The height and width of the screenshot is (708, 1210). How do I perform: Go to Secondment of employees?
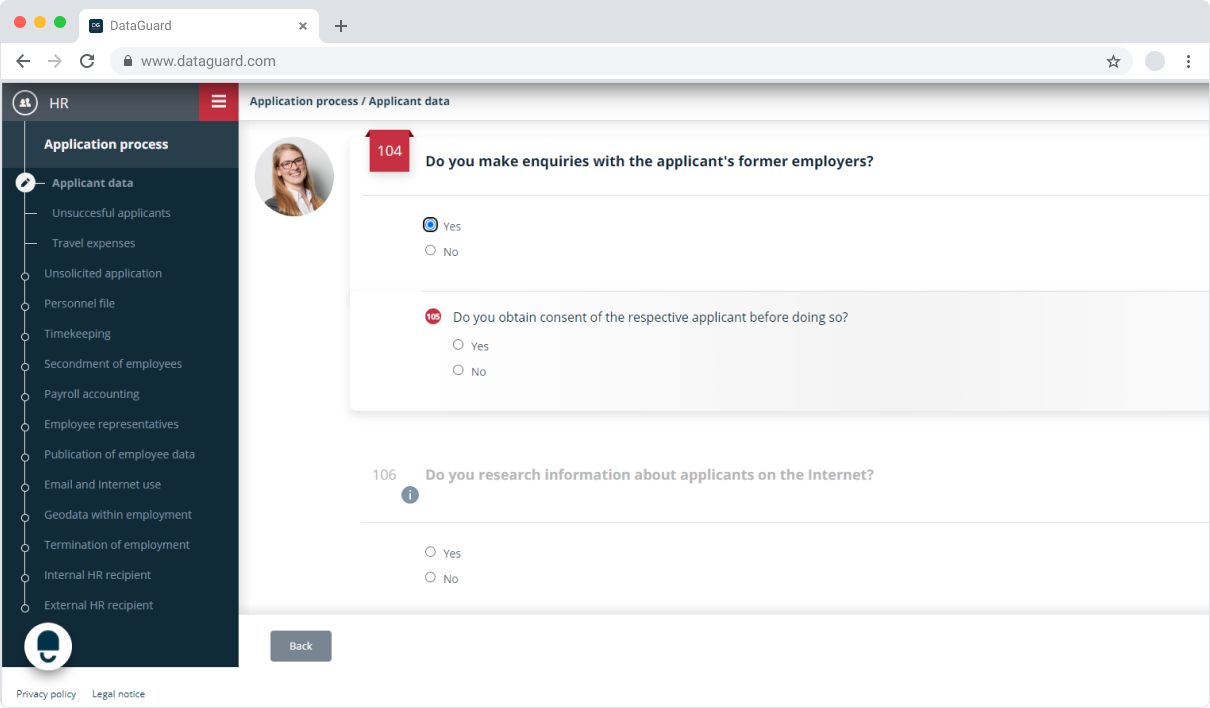113,364
